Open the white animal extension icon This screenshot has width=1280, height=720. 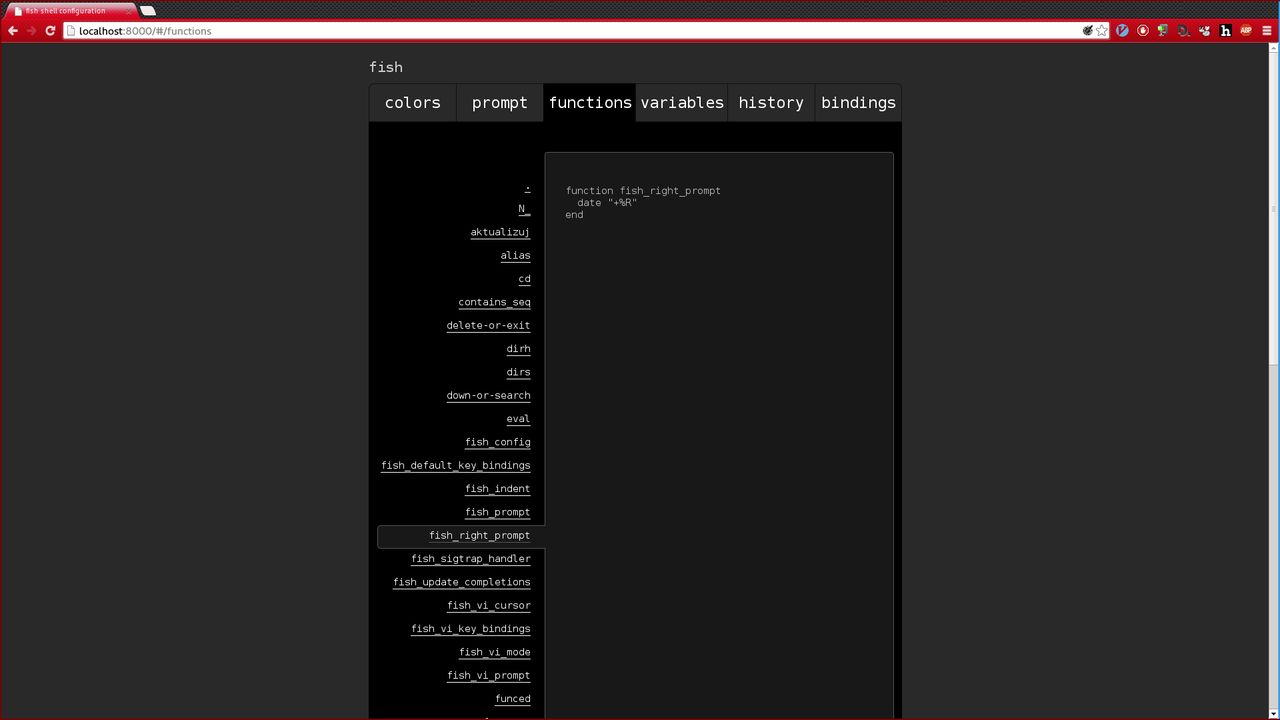click(x=1204, y=31)
